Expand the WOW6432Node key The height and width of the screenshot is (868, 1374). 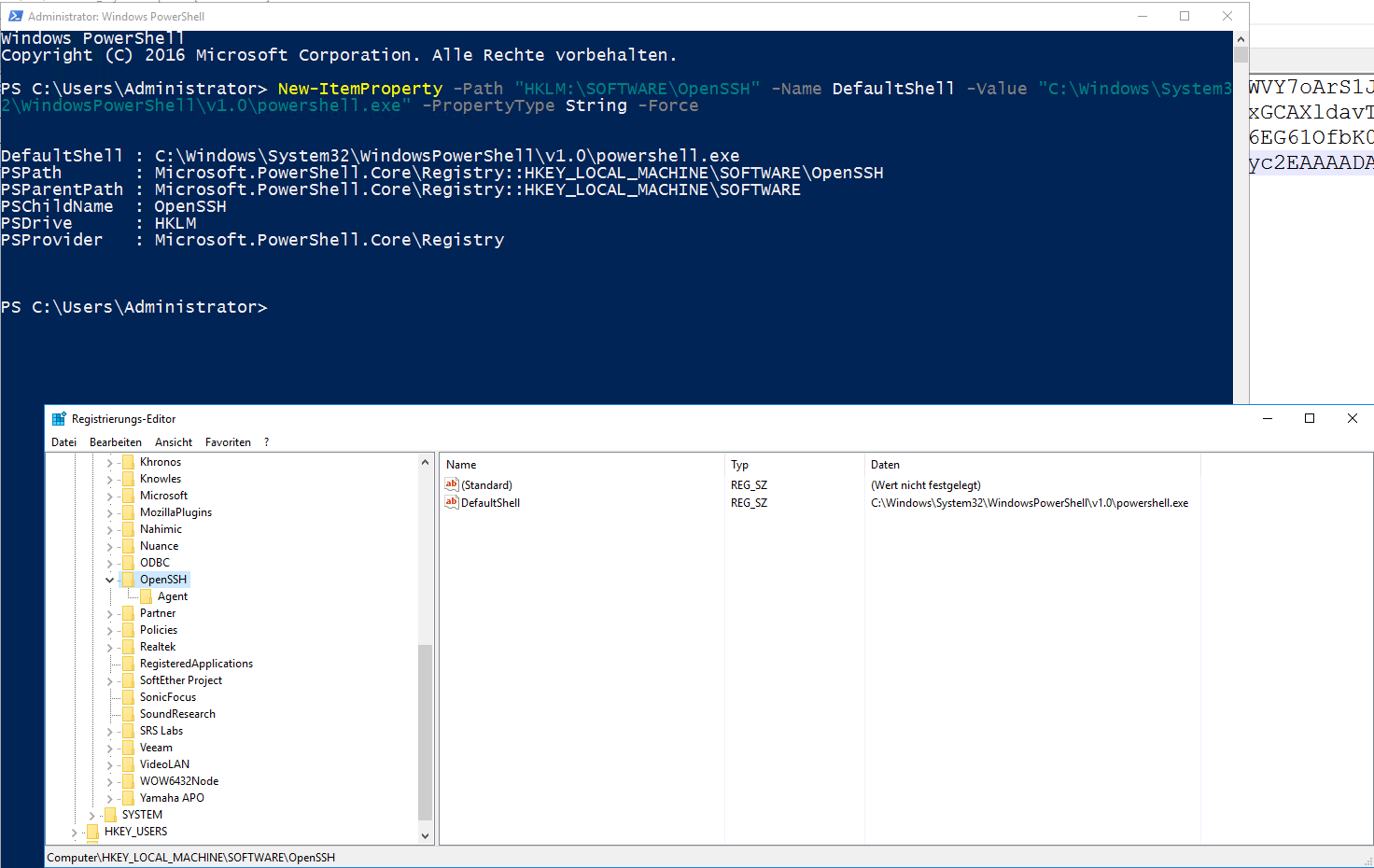(109, 782)
